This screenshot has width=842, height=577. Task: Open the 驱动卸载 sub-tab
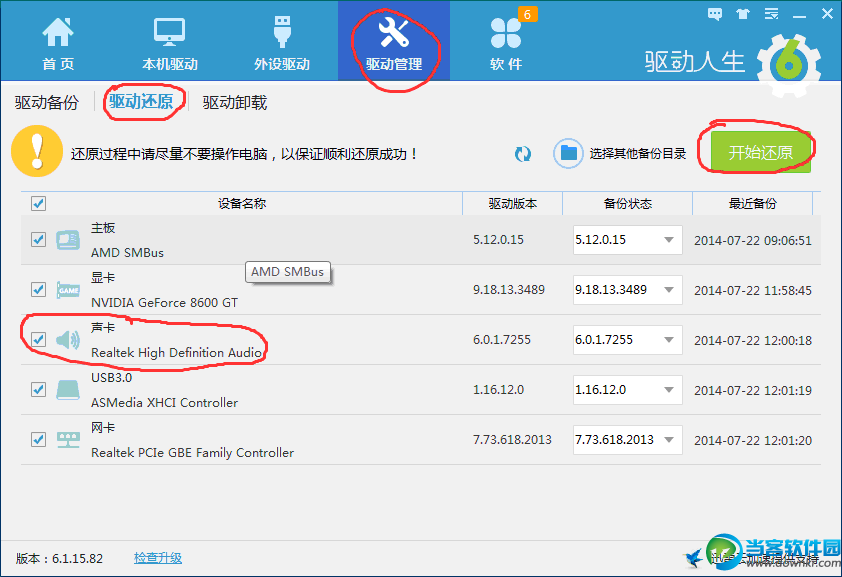point(235,102)
